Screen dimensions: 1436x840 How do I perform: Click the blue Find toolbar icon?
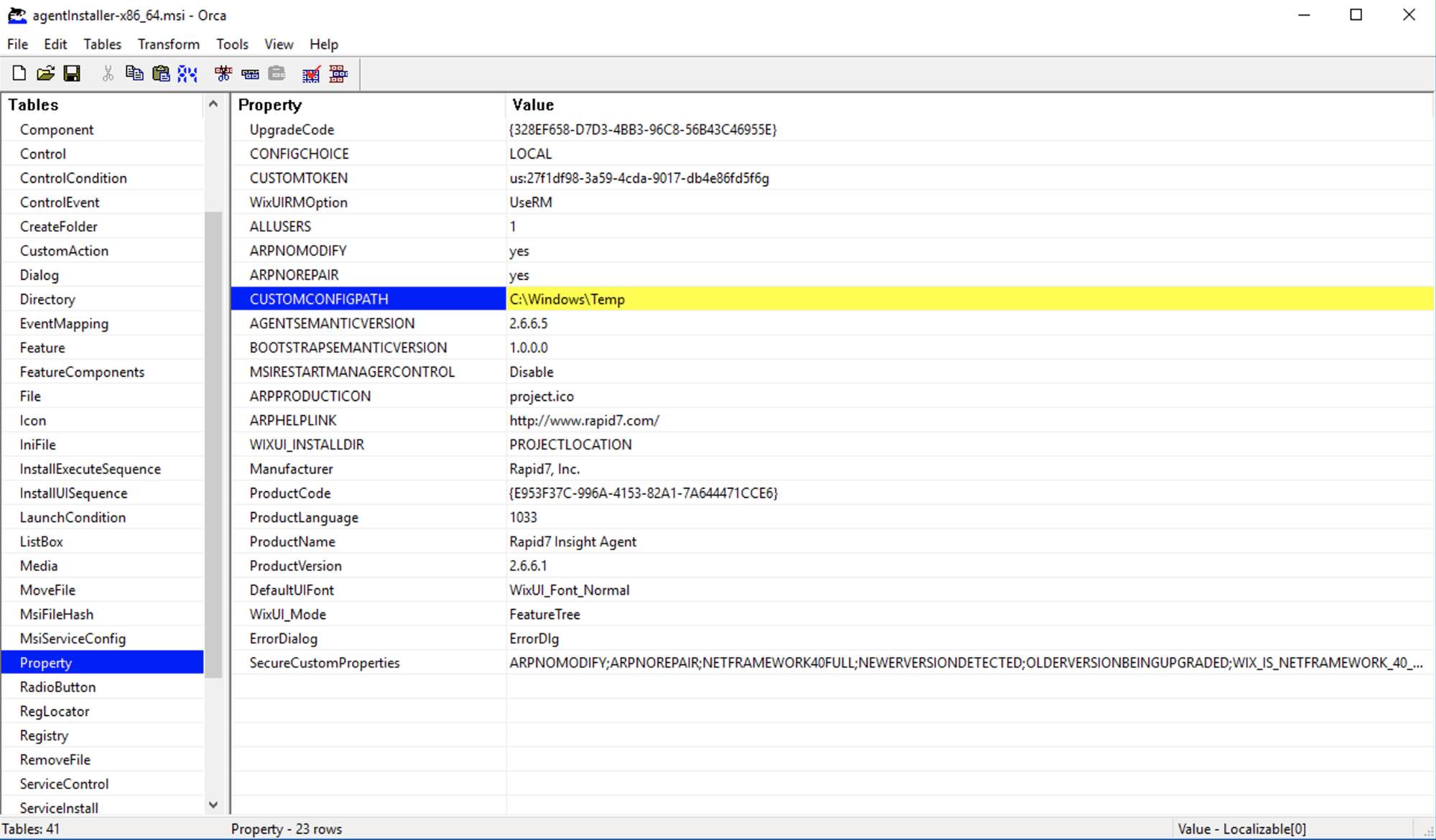[187, 73]
